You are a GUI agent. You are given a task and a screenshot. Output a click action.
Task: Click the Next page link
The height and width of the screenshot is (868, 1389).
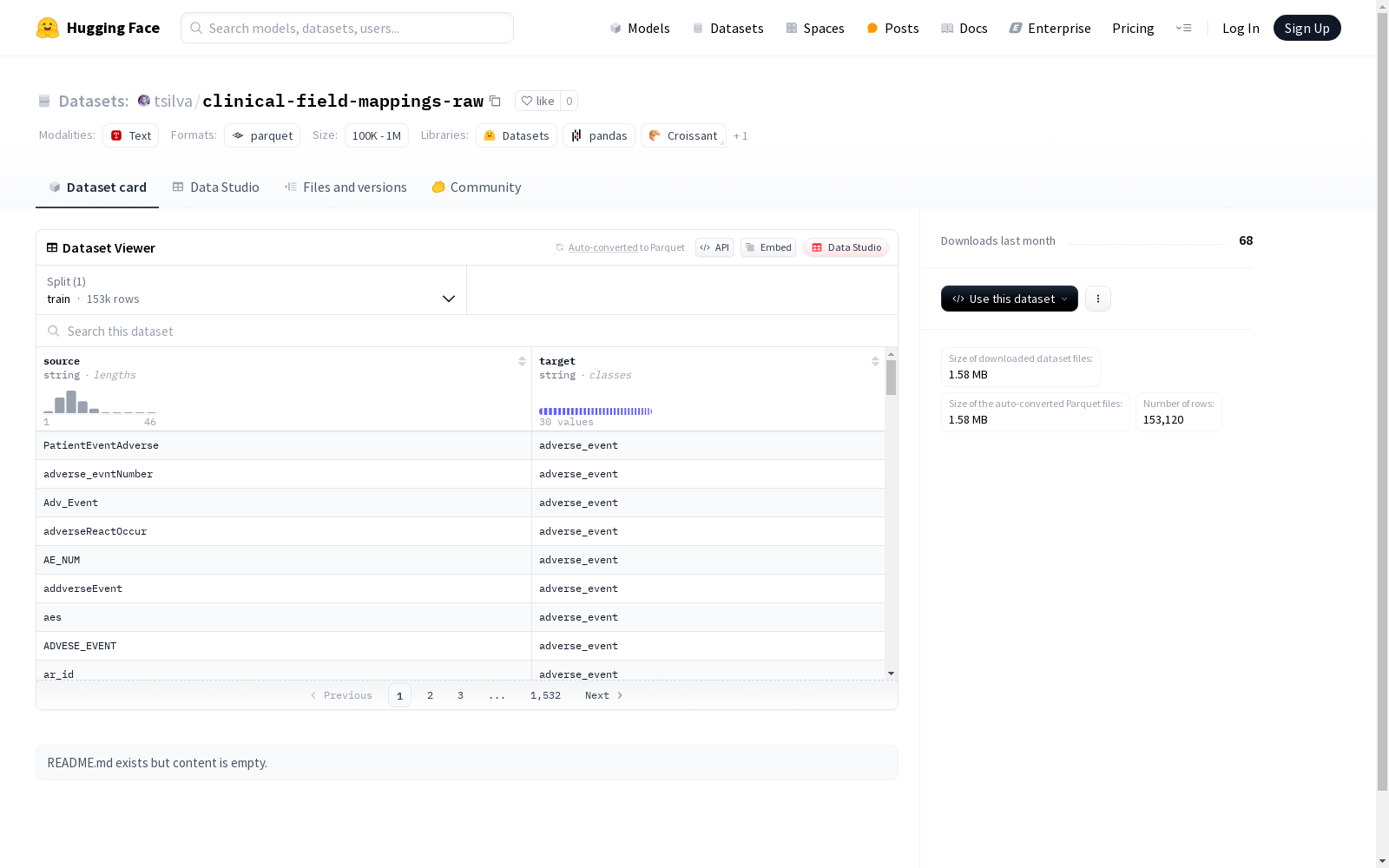[x=604, y=695]
